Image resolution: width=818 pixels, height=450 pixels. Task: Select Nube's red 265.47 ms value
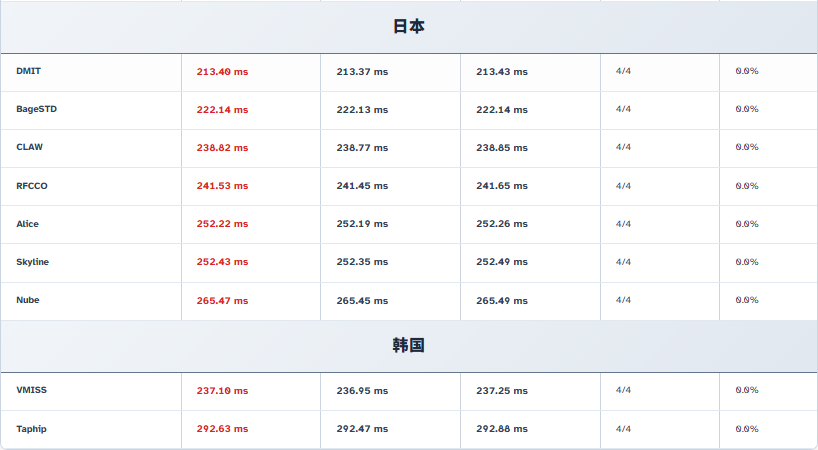click(x=222, y=300)
